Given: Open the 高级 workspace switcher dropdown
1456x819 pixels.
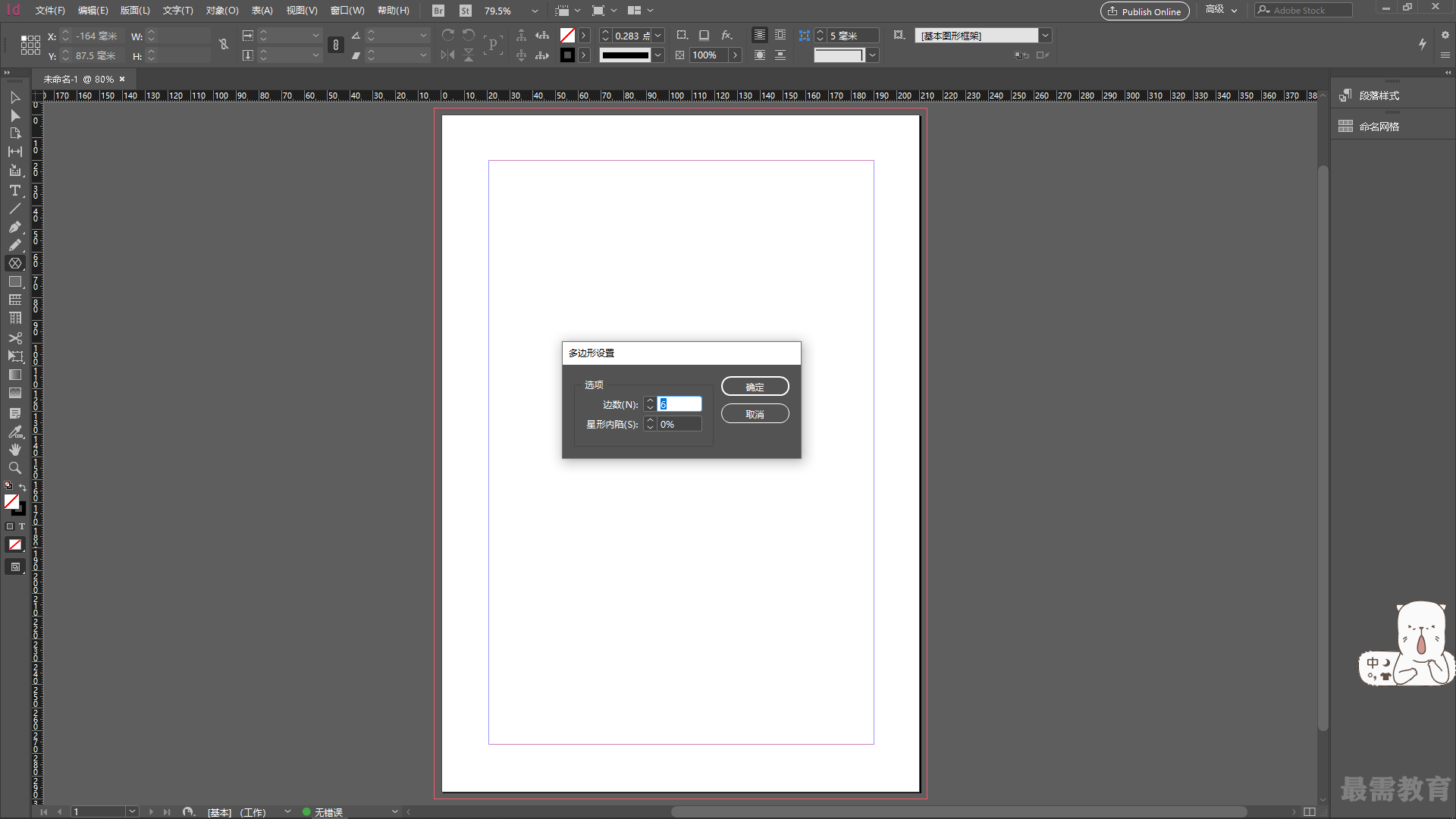Looking at the screenshot, I should (1221, 10).
